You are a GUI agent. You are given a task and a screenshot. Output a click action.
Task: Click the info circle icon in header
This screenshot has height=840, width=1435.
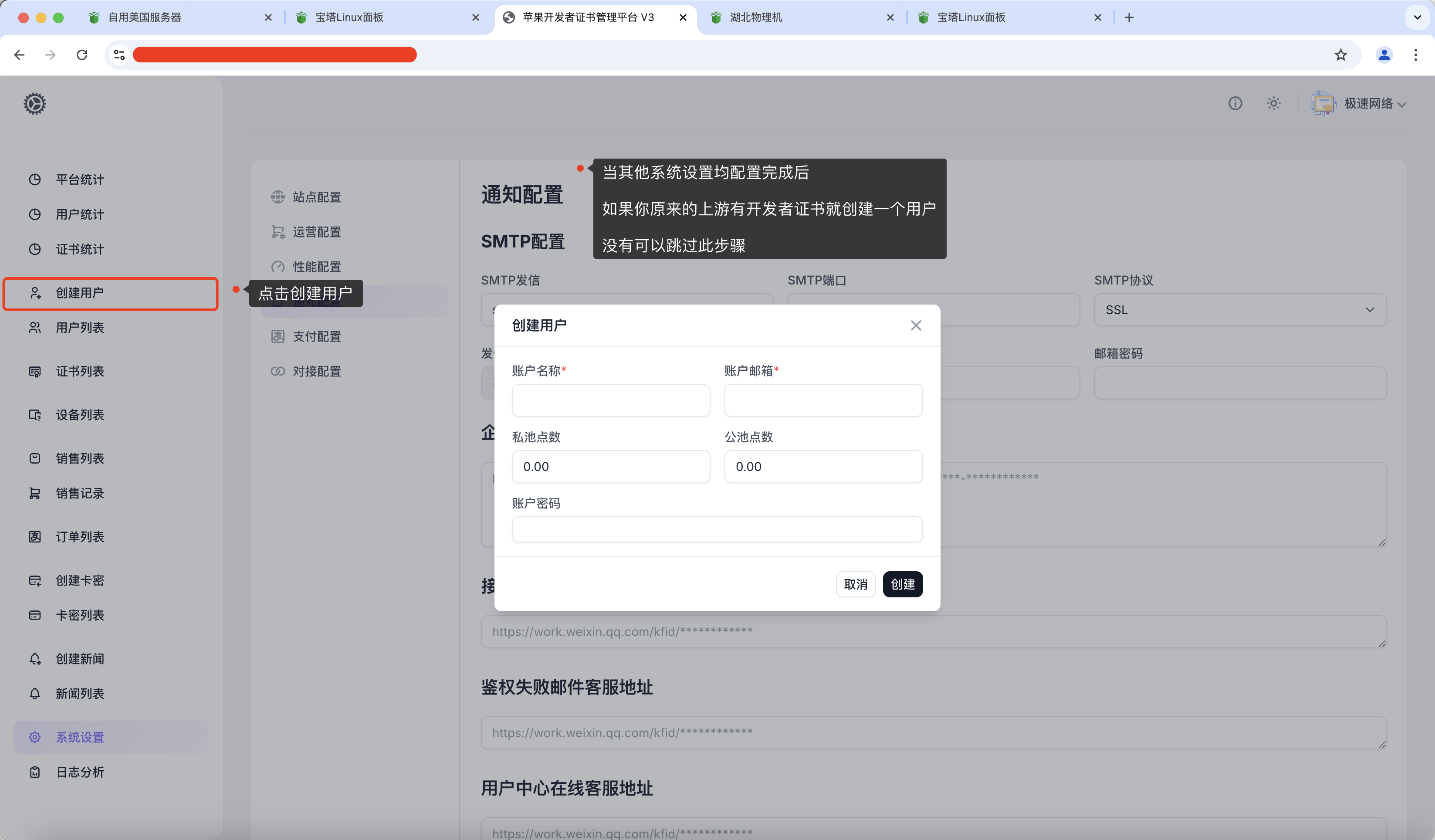pos(1235,103)
